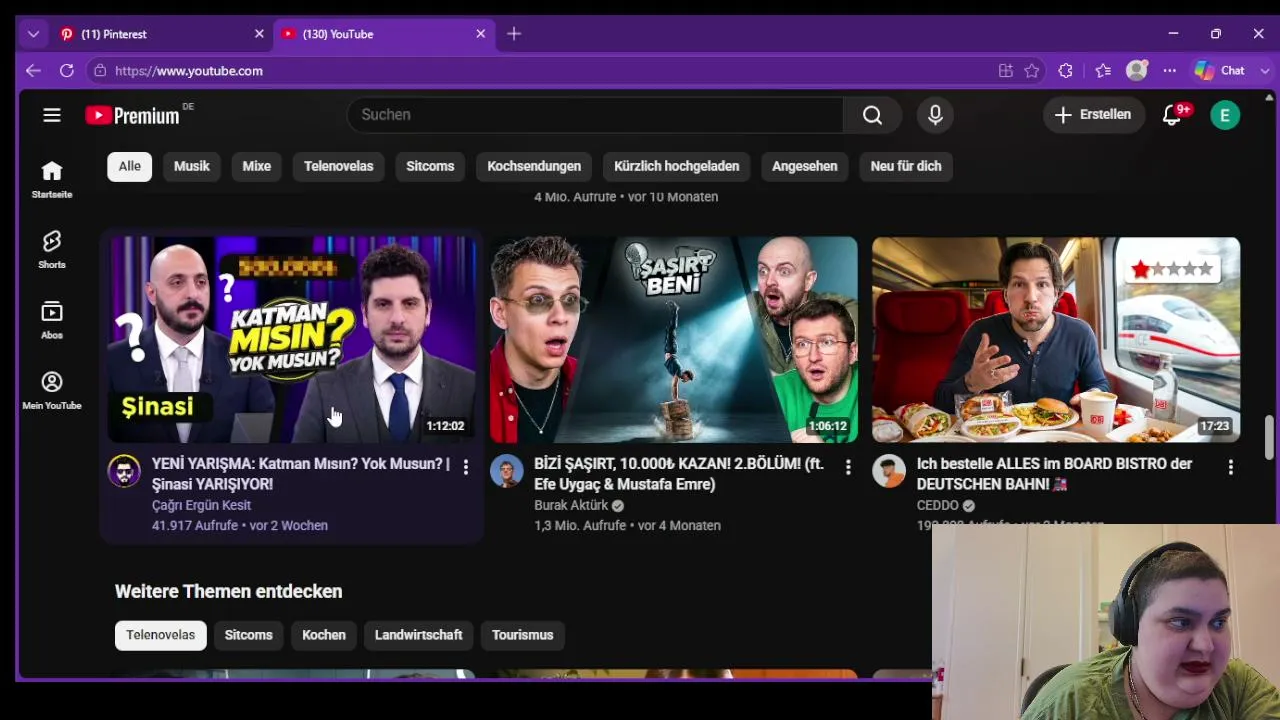The width and height of the screenshot is (1280, 720).
Task: Open more options for the Katman Mısın video
Action: pyautogui.click(x=466, y=467)
